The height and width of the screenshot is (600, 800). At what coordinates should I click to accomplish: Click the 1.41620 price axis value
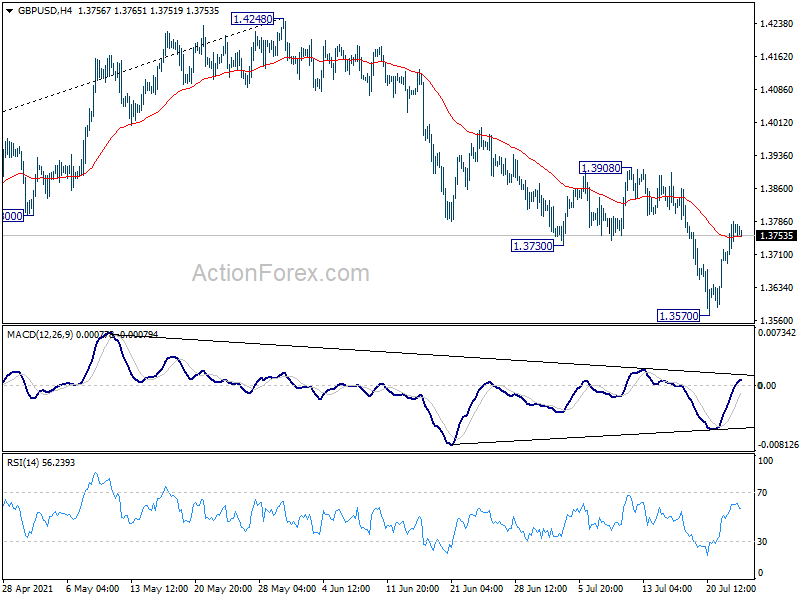tap(777, 57)
